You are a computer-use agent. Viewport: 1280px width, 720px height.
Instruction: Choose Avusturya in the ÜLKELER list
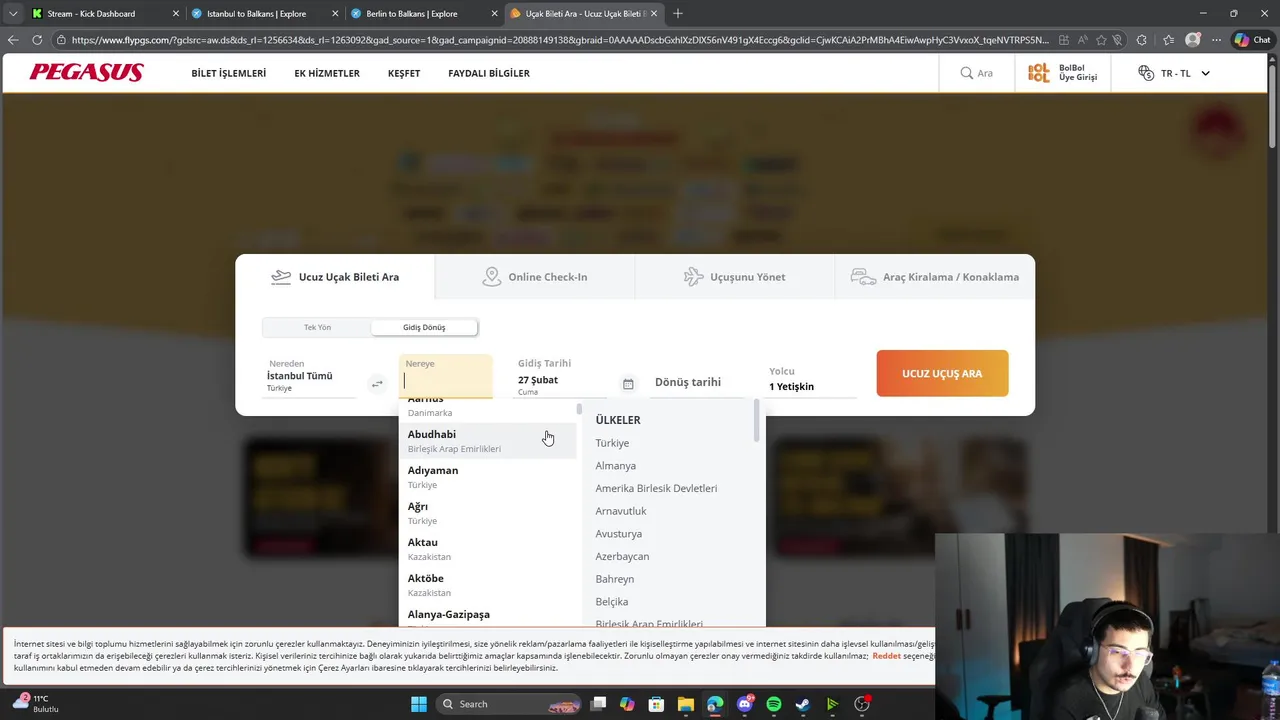[618, 534]
